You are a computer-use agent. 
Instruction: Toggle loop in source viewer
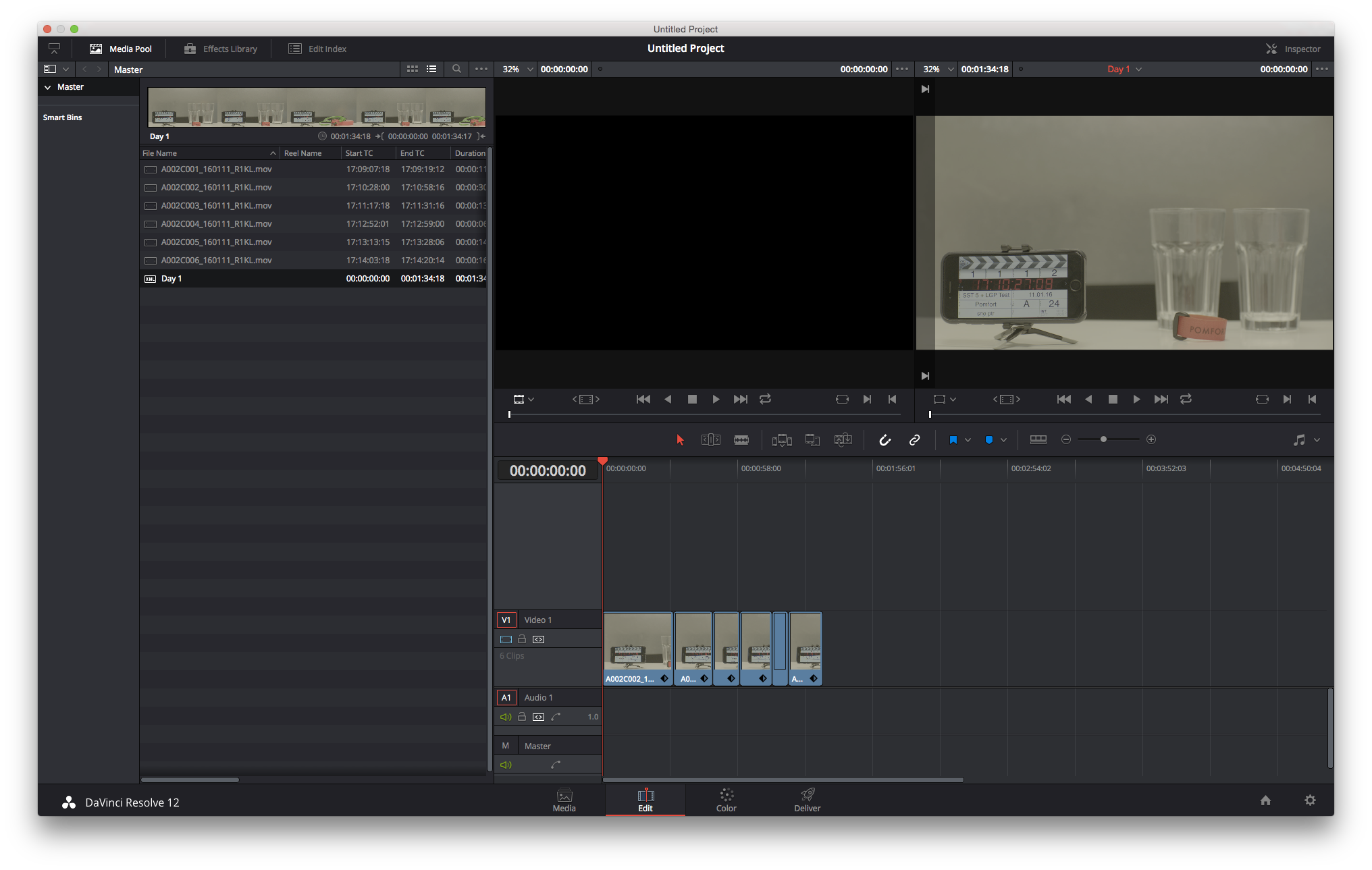[x=765, y=400]
